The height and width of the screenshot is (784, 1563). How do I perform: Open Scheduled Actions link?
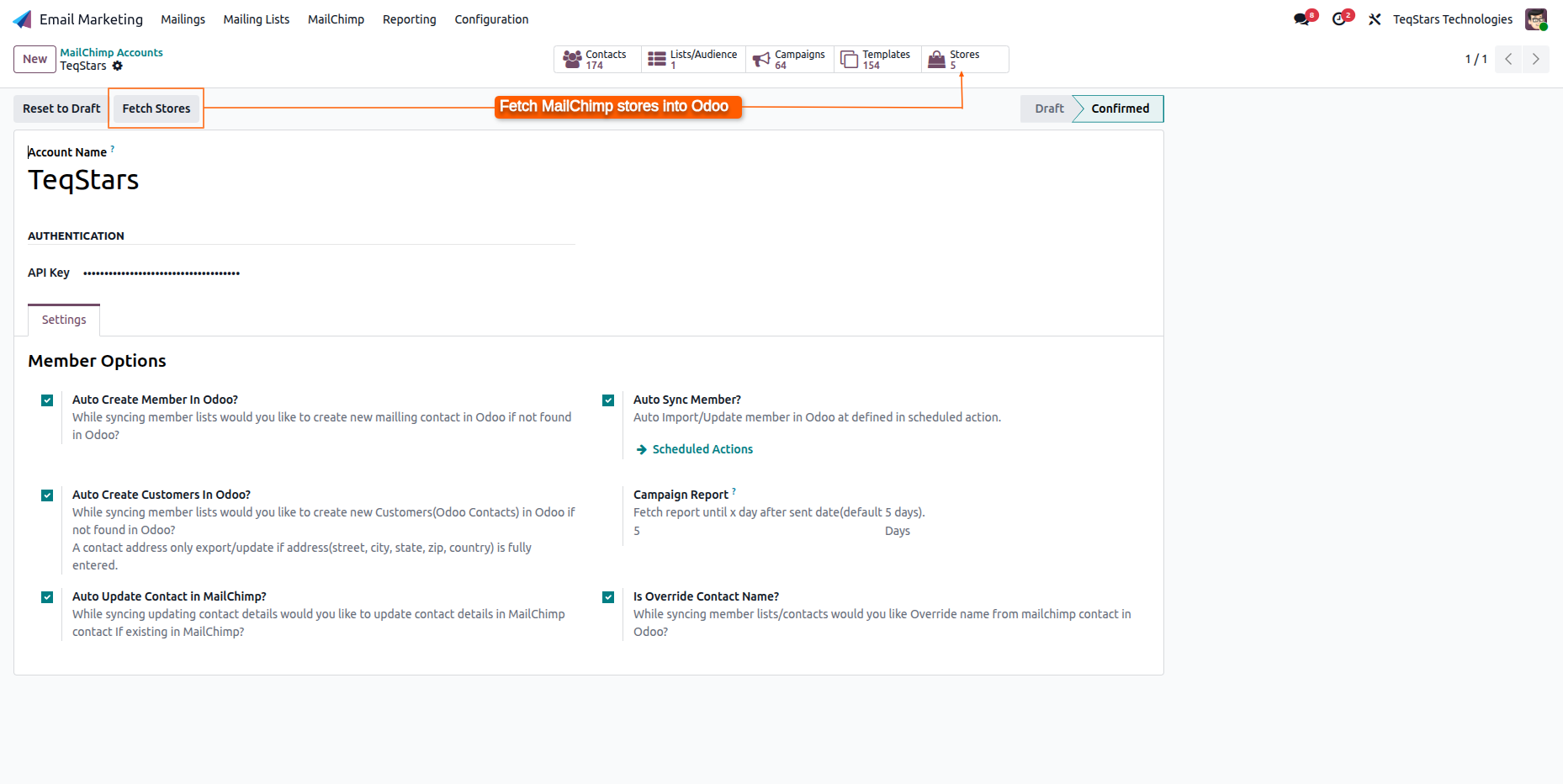tap(702, 449)
